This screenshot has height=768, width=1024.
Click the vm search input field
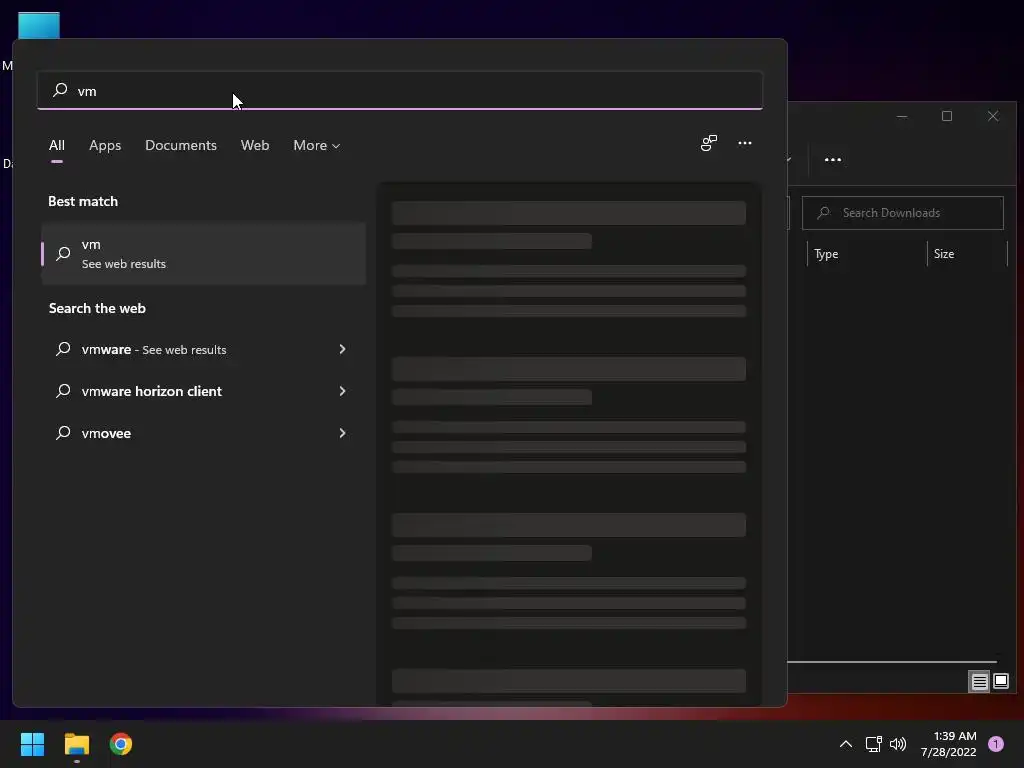point(400,91)
